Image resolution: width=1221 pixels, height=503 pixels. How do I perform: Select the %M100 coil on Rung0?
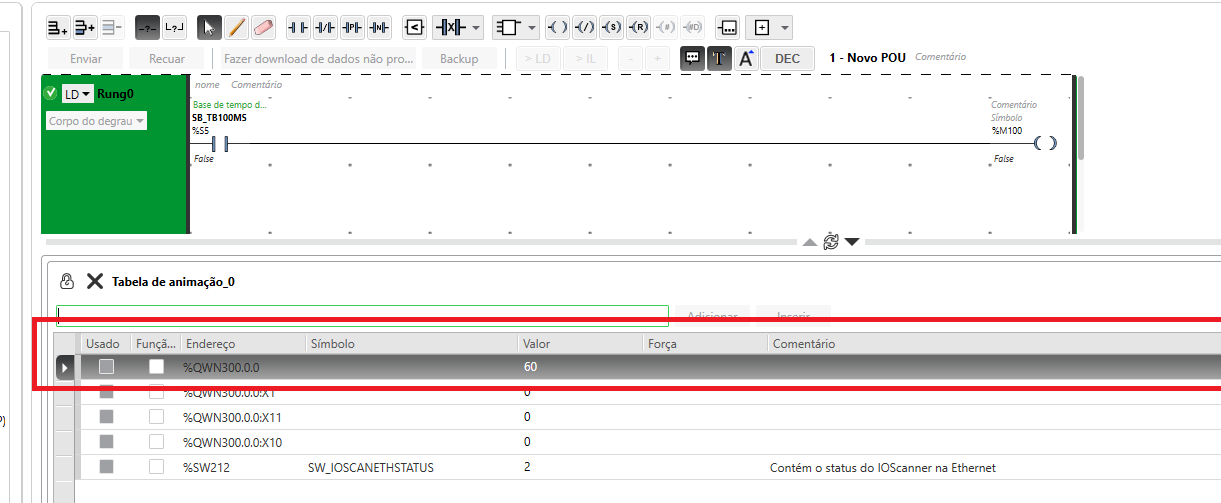pyautogui.click(x=1045, y=144)
